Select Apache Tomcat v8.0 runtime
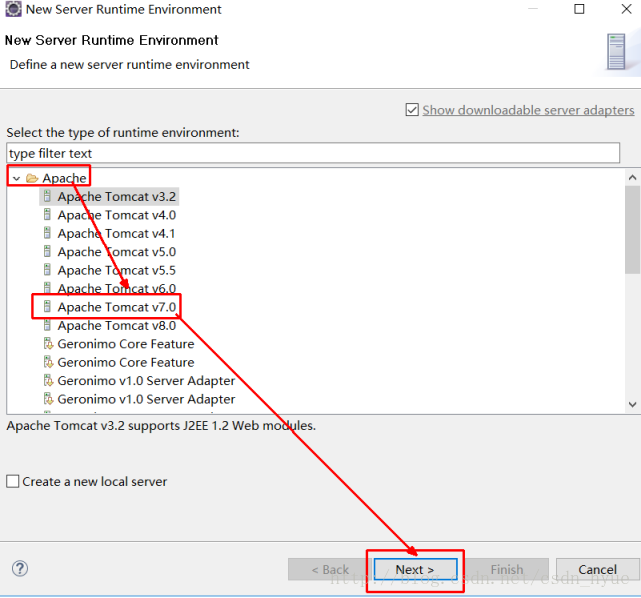 [117, 325]
